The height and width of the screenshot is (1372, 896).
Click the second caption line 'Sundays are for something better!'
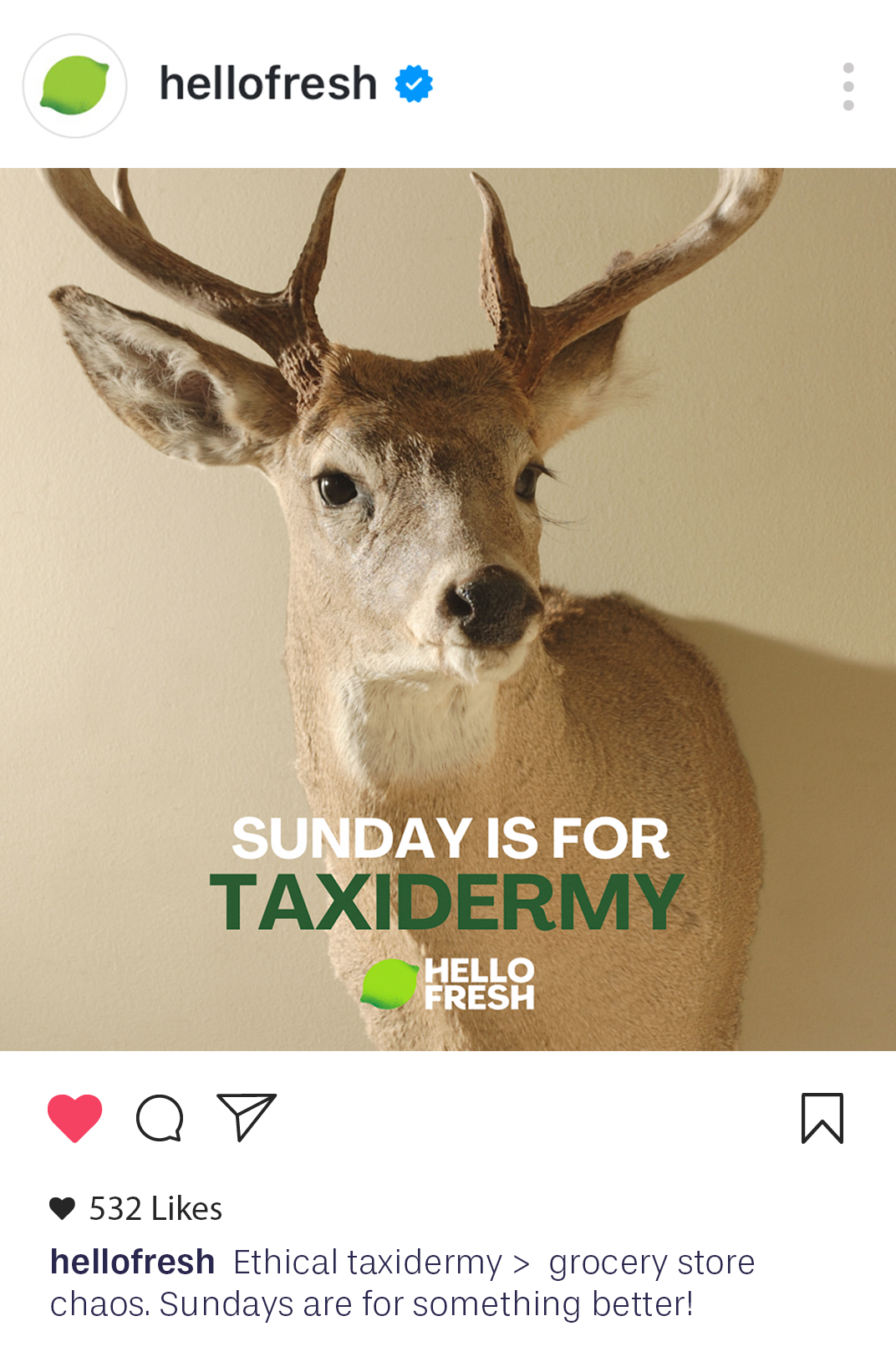click(426, 1304)
